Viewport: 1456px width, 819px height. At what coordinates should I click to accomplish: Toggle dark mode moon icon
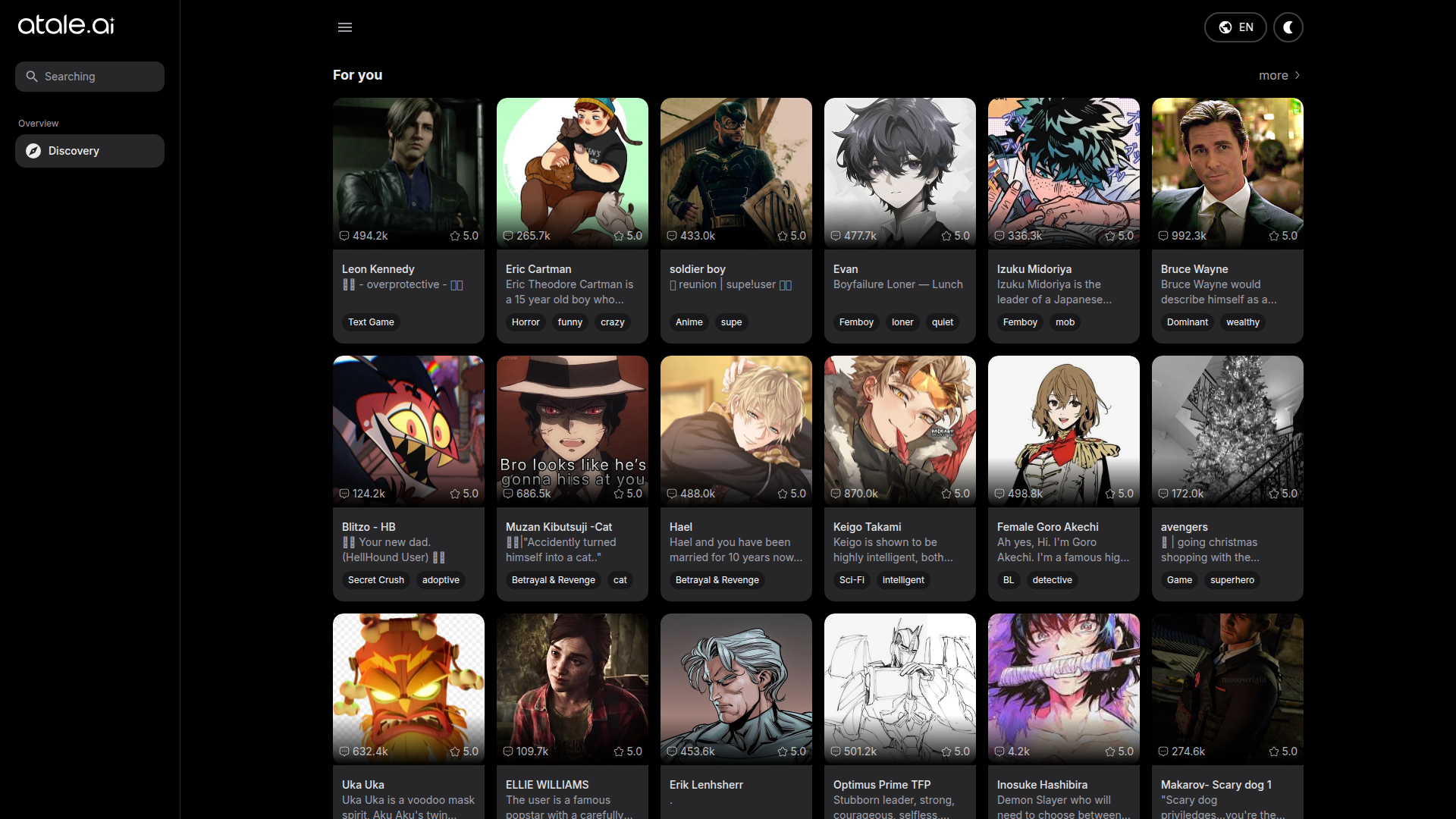coord(1288,27)
